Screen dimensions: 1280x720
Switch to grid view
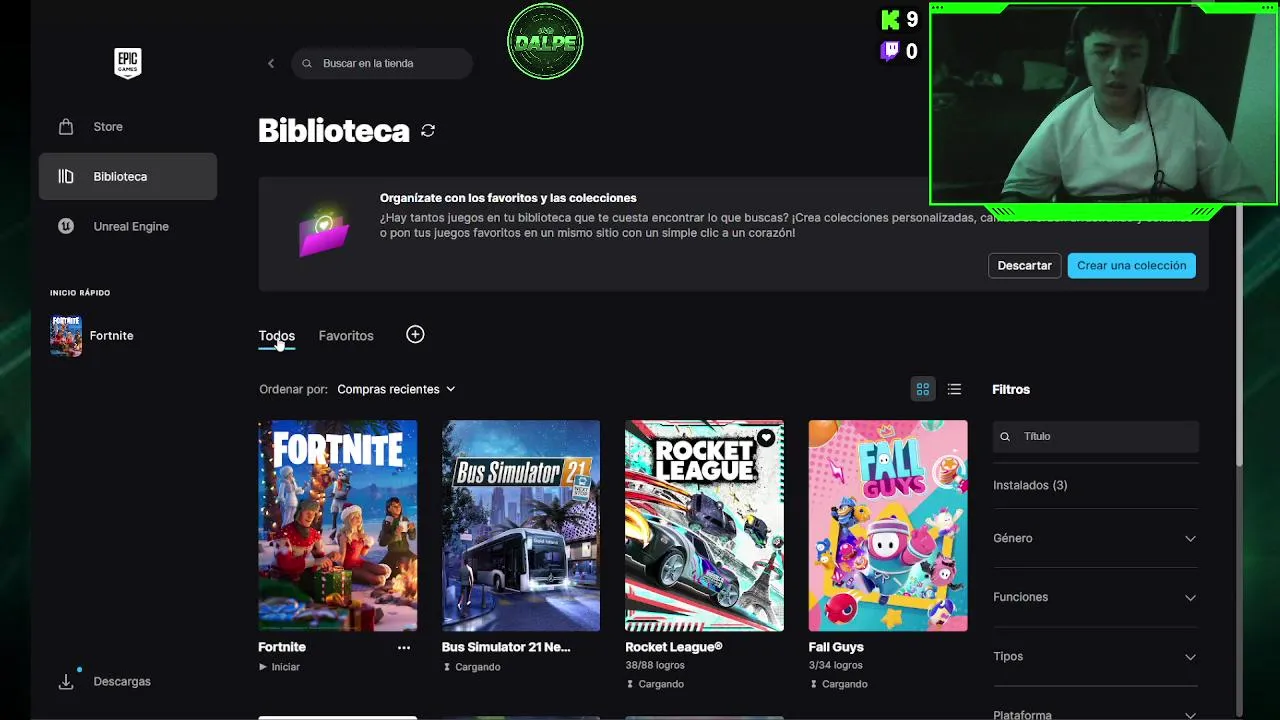(x=923, y=389)
